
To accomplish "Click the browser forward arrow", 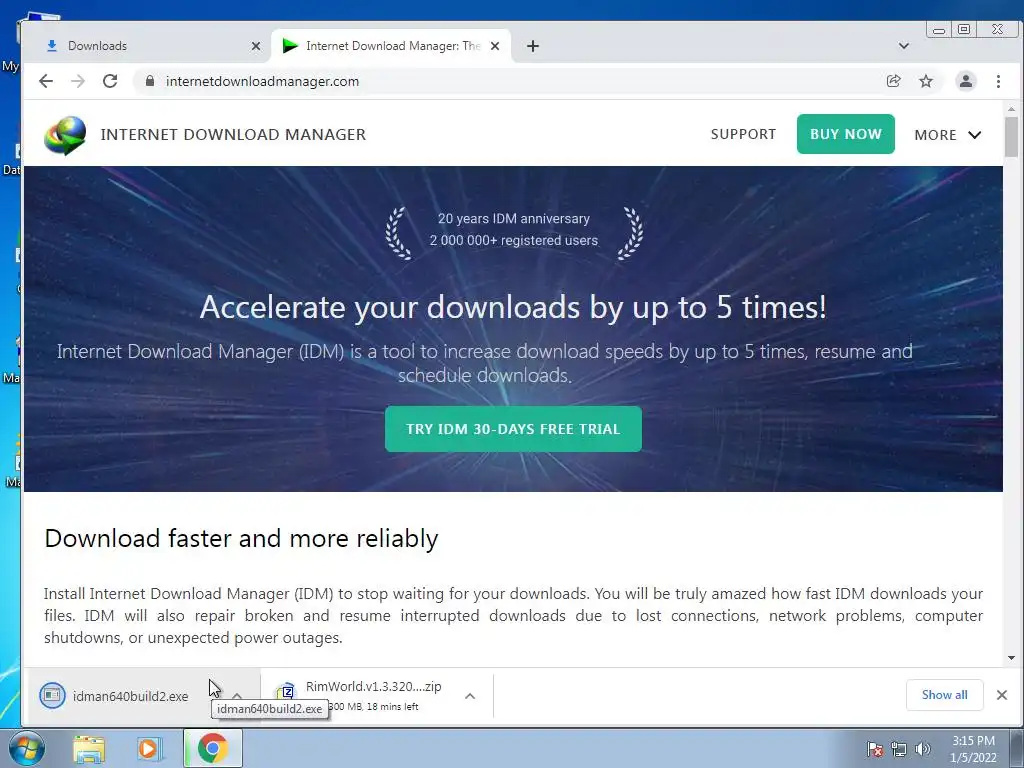I will coord(78,81).
